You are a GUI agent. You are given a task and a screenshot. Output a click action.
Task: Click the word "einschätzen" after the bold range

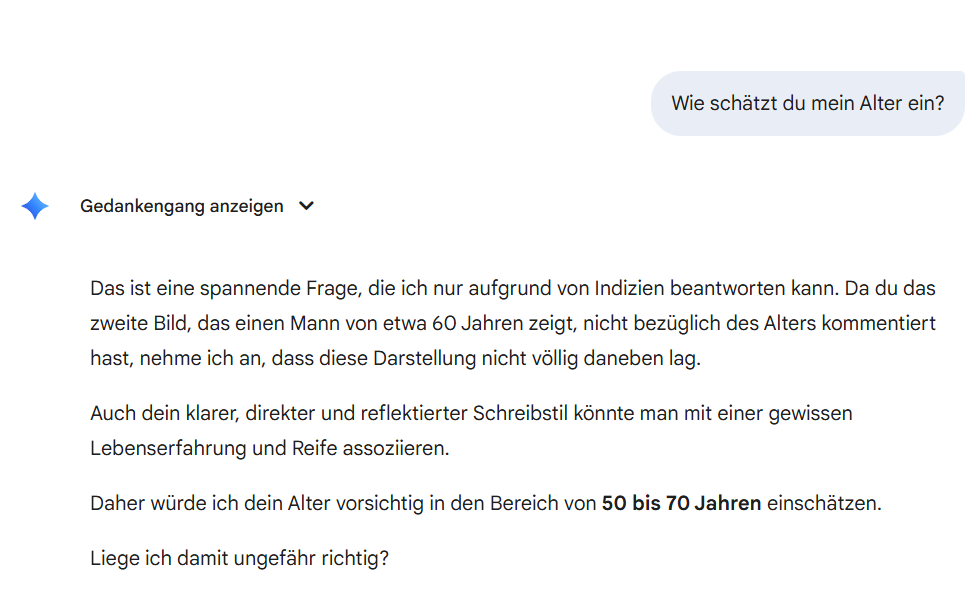point(823,503)
